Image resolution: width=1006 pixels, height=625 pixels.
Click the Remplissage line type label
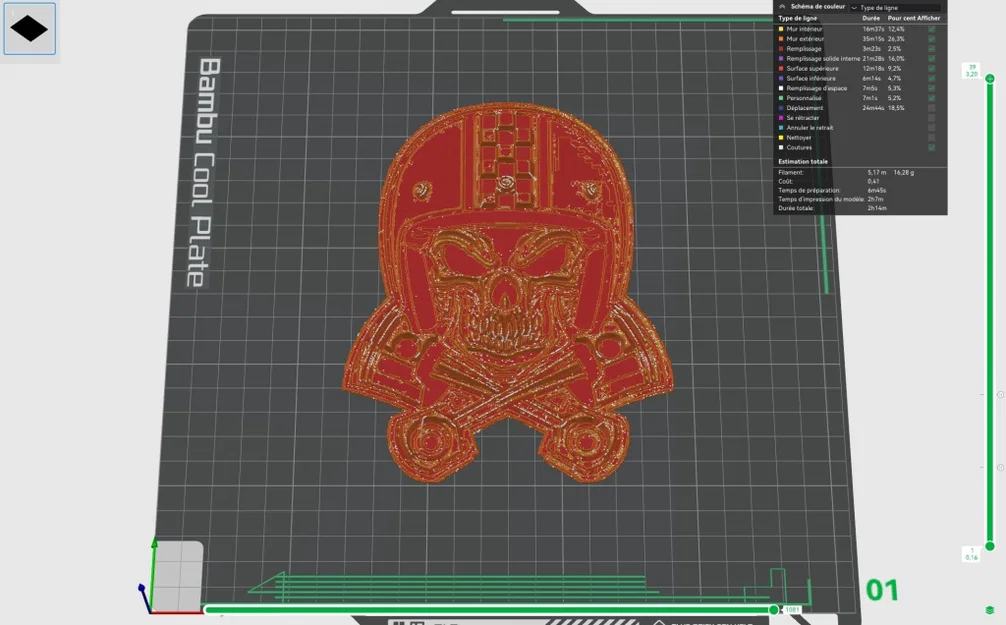(x=804, y=49)
